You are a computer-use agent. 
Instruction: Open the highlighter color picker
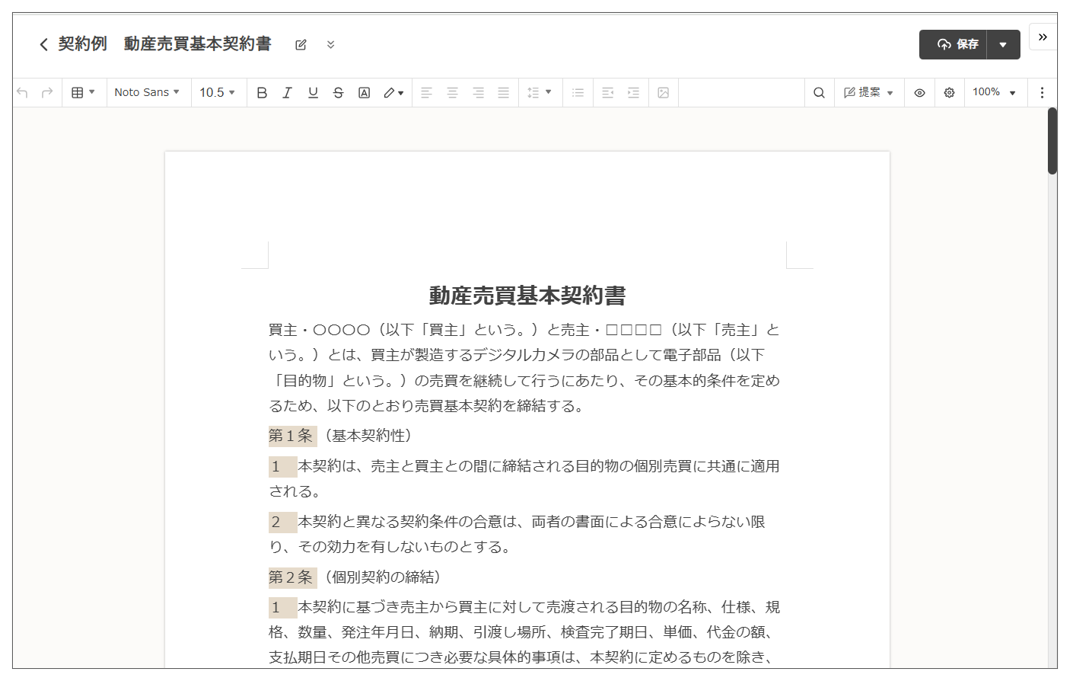(394, 93)
